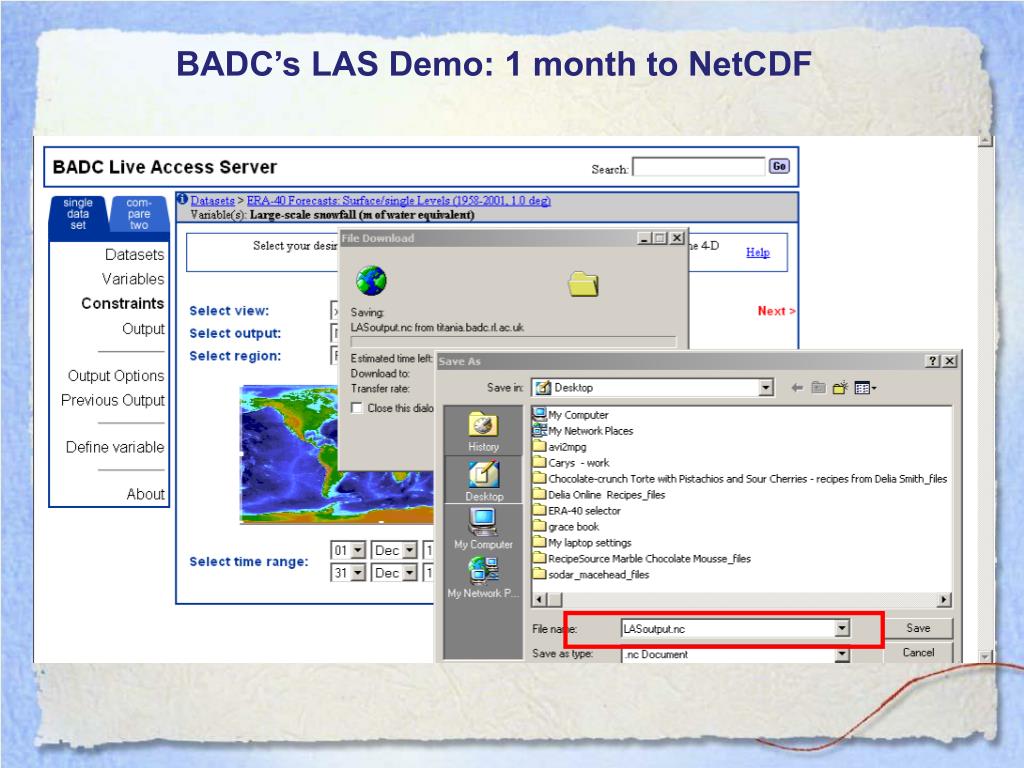Click the blue info icon beside Datasets
This screenshot has height=768, width=1024.
coord(182,200)
